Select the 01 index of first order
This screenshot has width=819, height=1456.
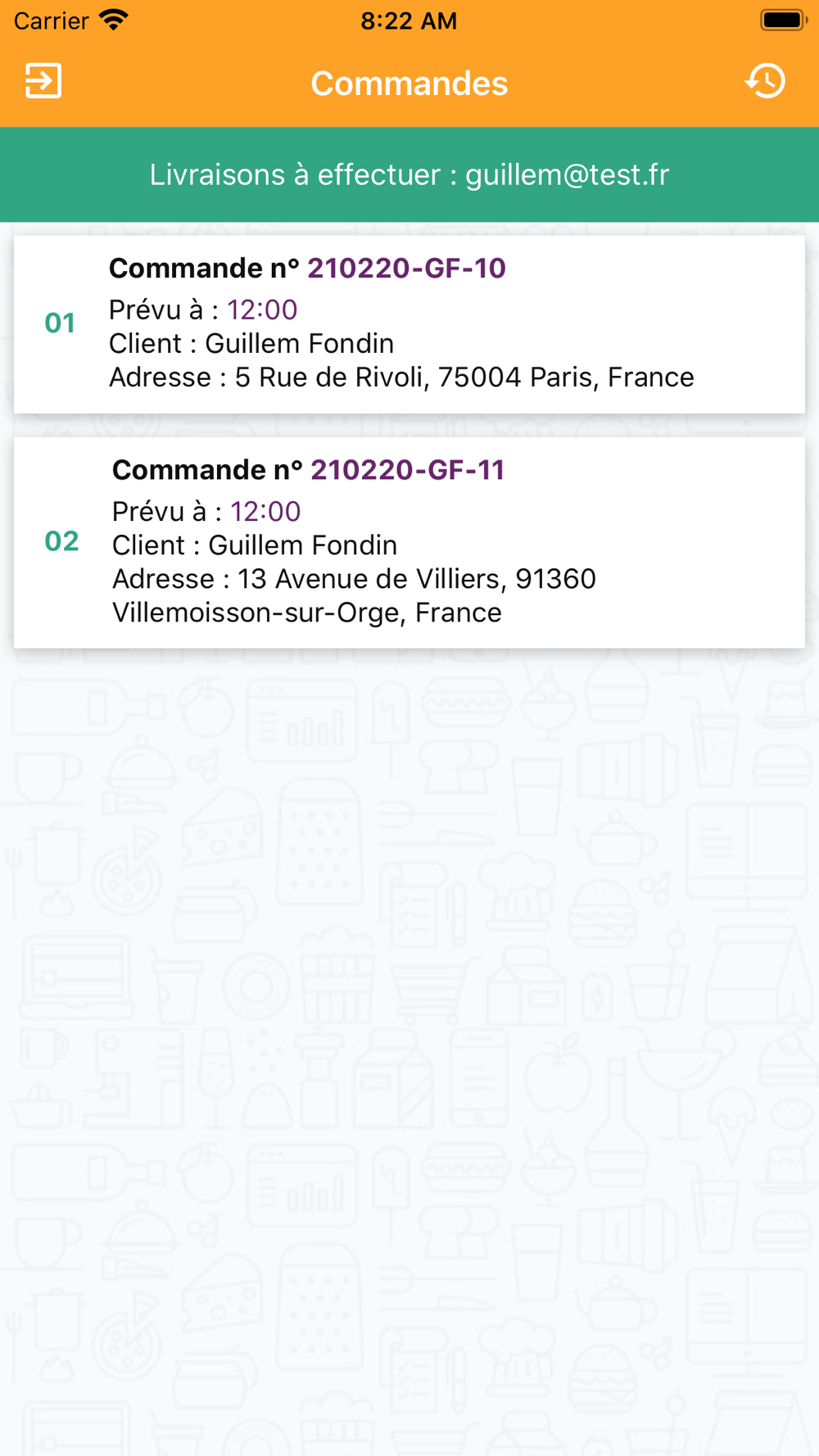tap(60, 323)
